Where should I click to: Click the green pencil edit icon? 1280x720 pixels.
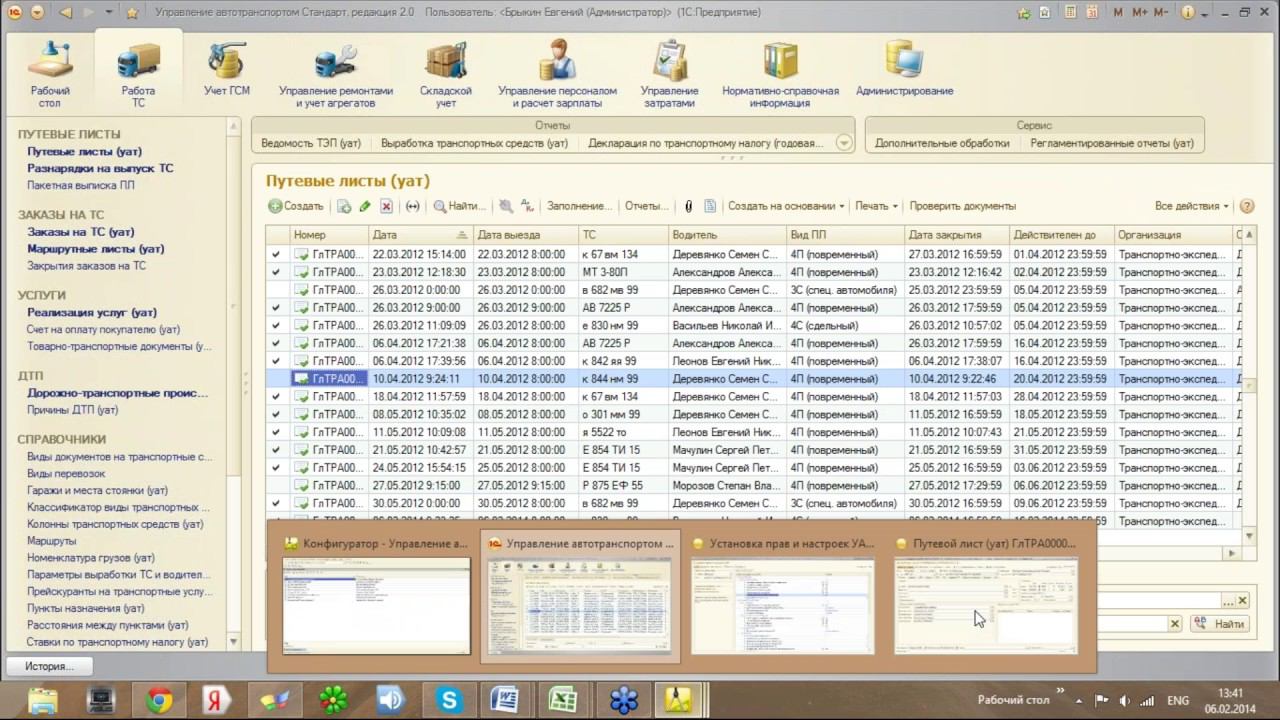pyautogui.click(x=365, y=206)
